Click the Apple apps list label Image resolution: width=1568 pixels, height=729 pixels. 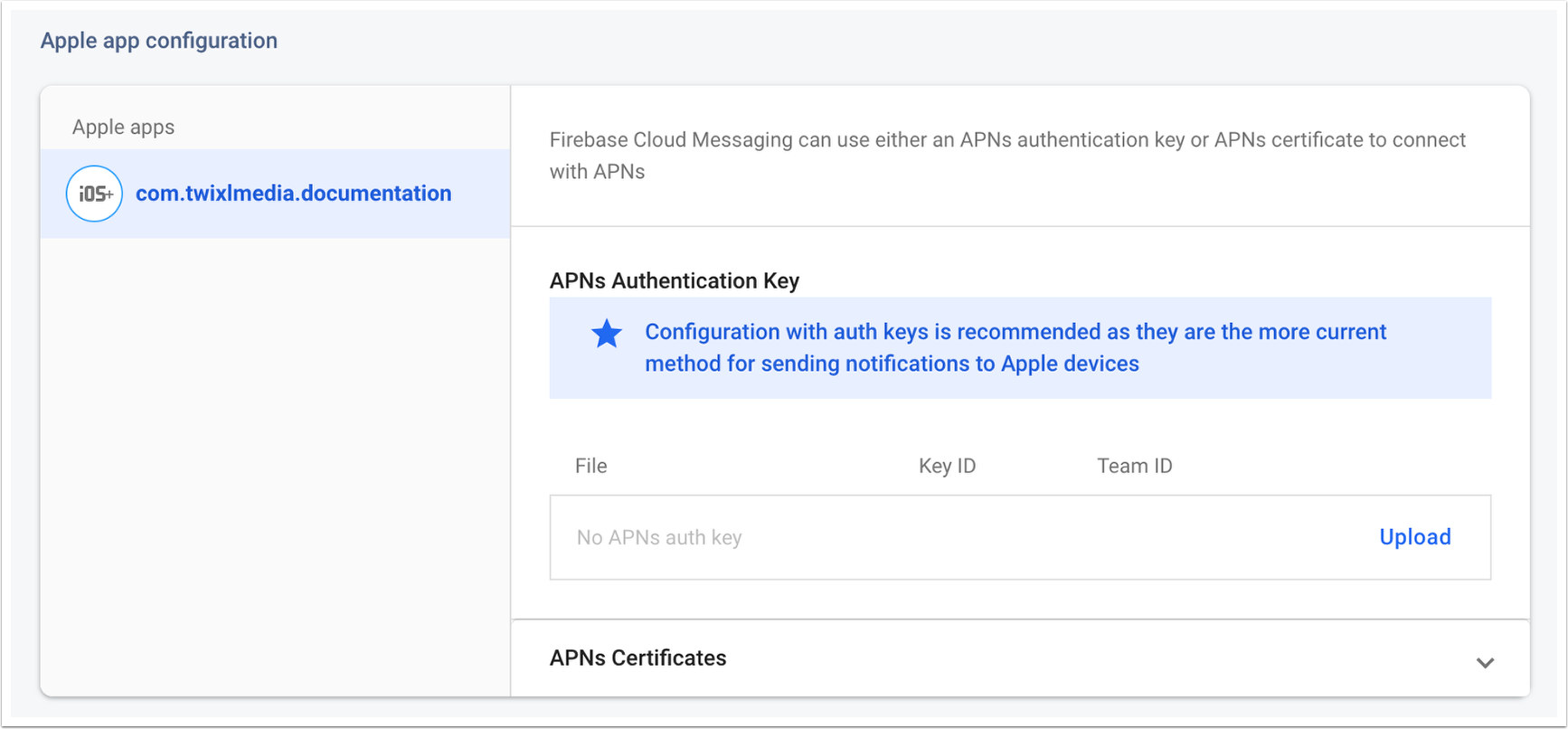click(124, 127)
